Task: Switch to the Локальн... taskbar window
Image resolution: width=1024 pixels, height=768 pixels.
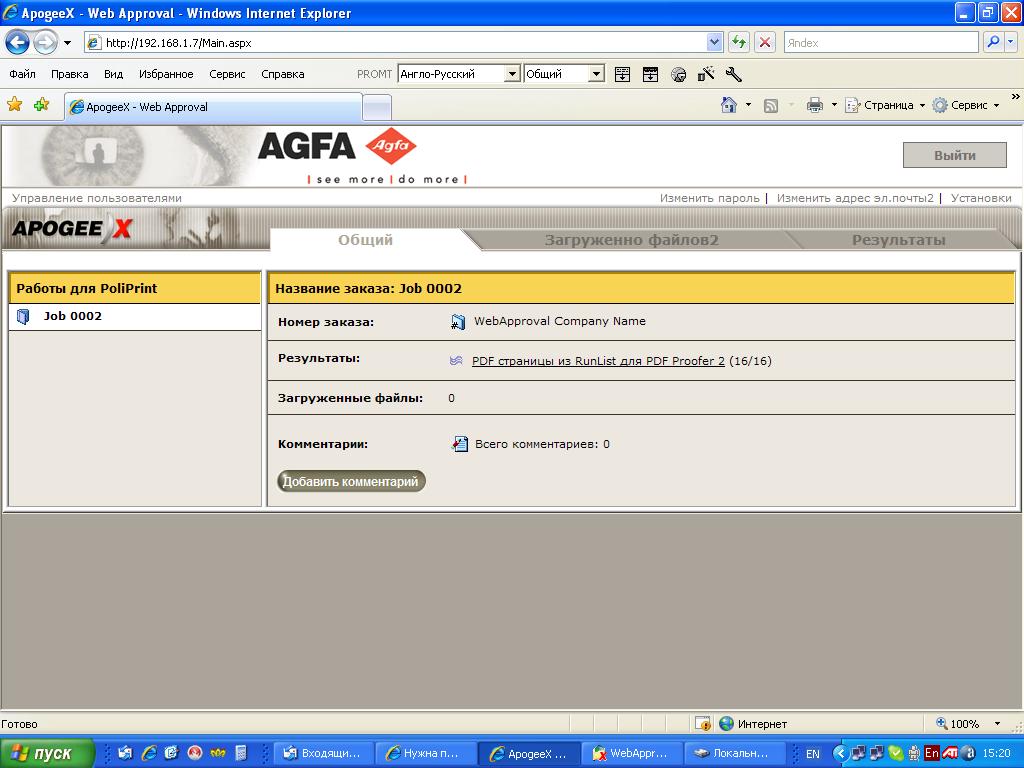Action: (733, 753)
